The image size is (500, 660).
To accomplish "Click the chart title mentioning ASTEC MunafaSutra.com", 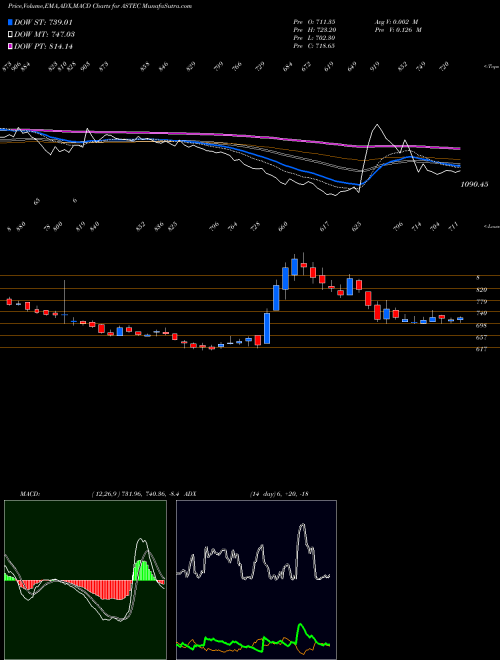I will pos(100,7).
